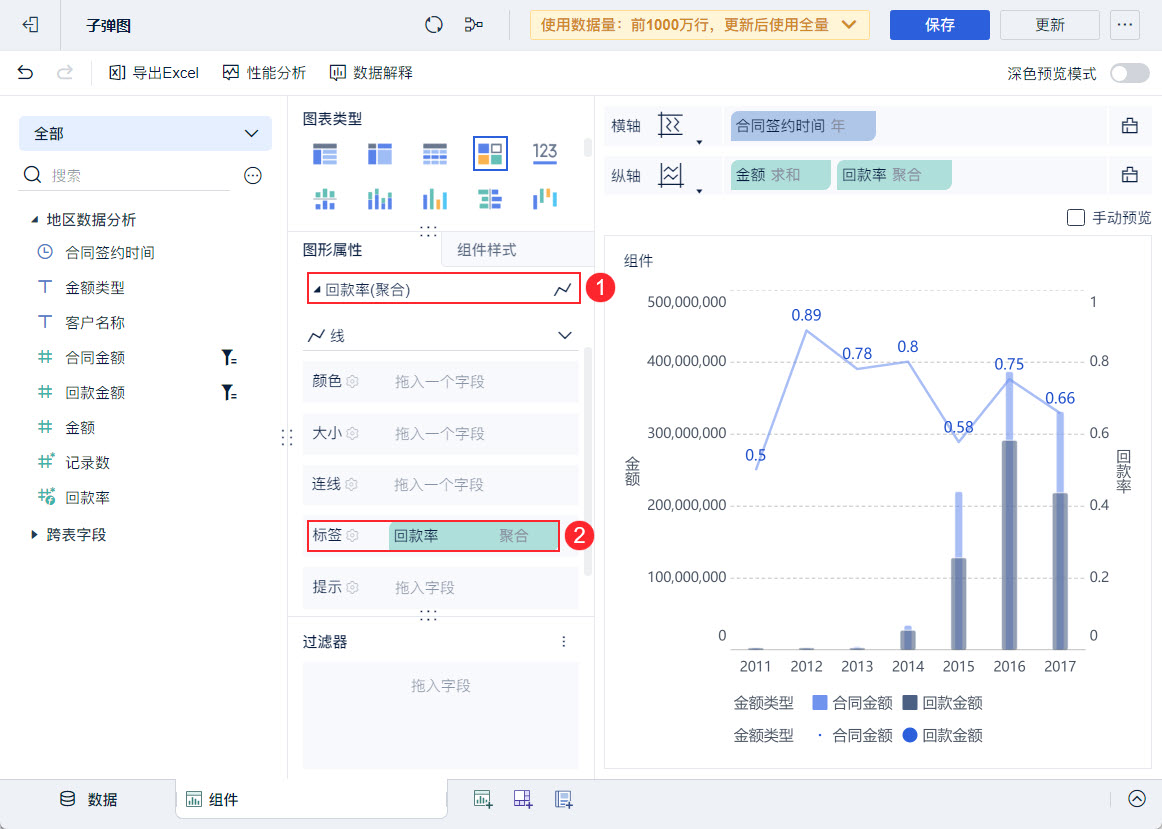Select the cross table chart type icon
This screenshot has height=829, width=1162.
(x=379, y=153)
